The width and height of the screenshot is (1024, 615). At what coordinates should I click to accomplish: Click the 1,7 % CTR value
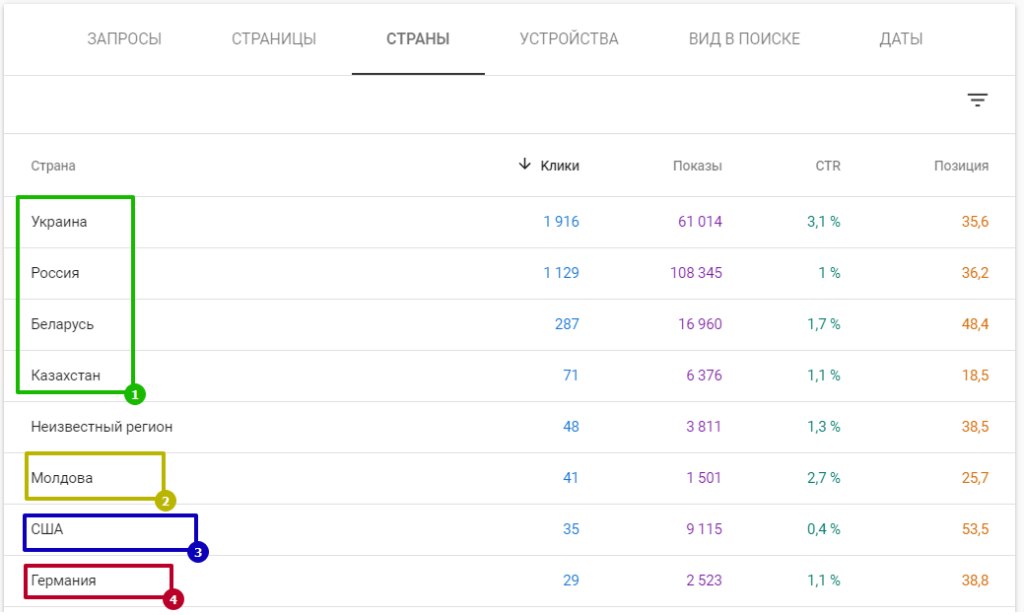pos(824,324)
